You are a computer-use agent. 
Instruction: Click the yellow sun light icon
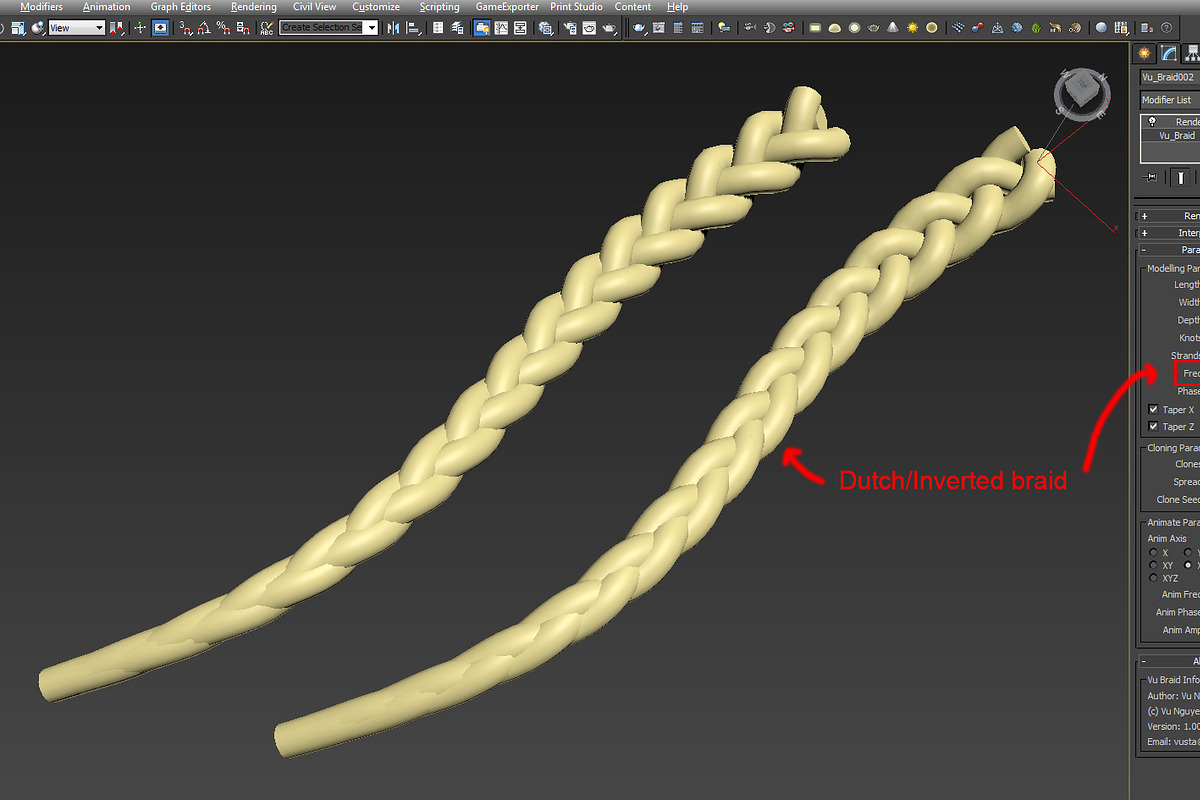(912, 28)
